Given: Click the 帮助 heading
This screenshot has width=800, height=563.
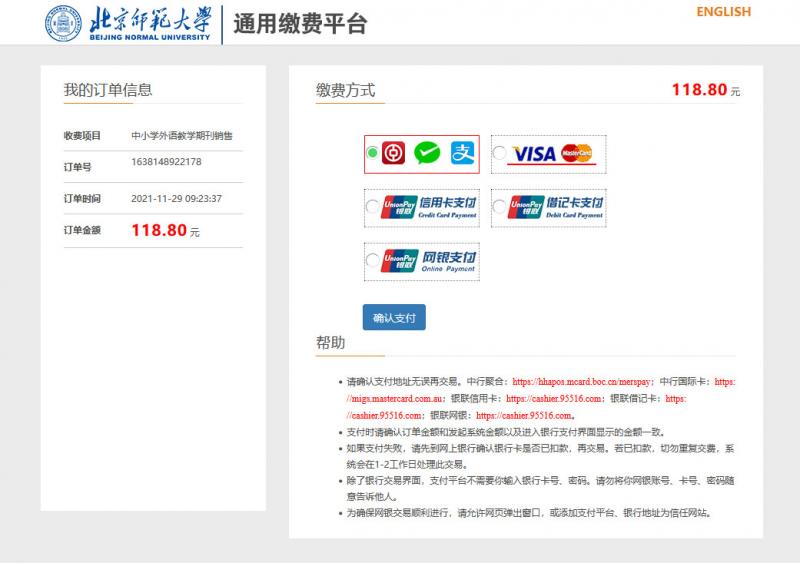Looking at the screenshot, I should (331, 342).
